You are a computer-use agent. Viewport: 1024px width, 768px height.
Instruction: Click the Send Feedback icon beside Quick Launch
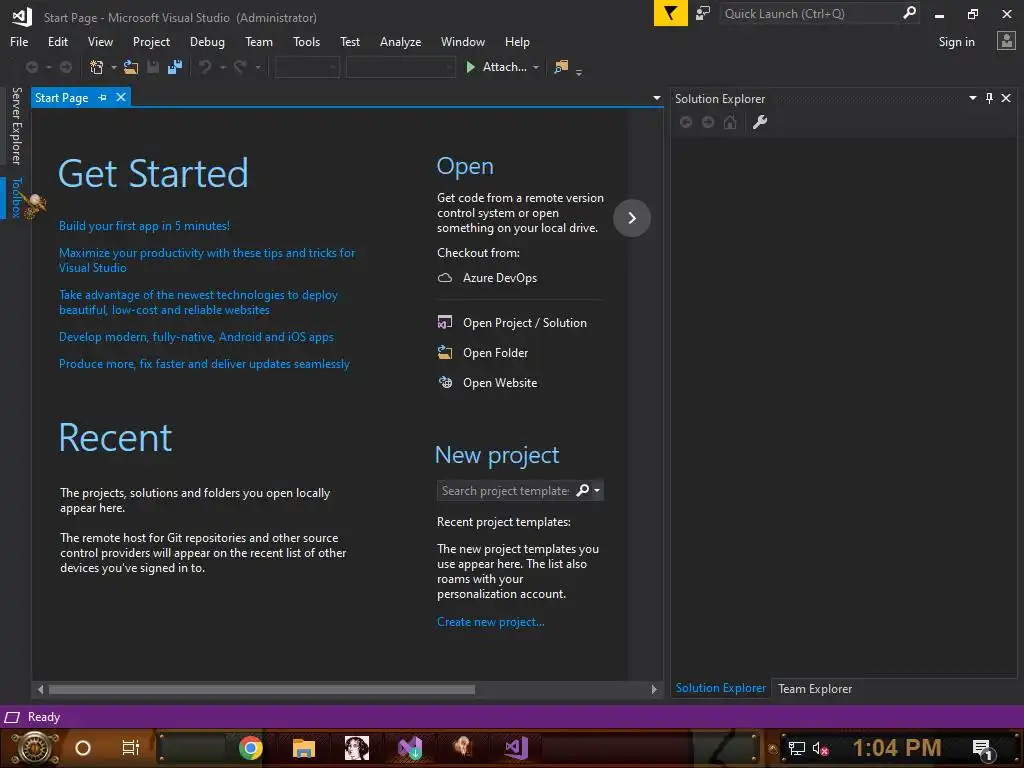coord(703,13)
